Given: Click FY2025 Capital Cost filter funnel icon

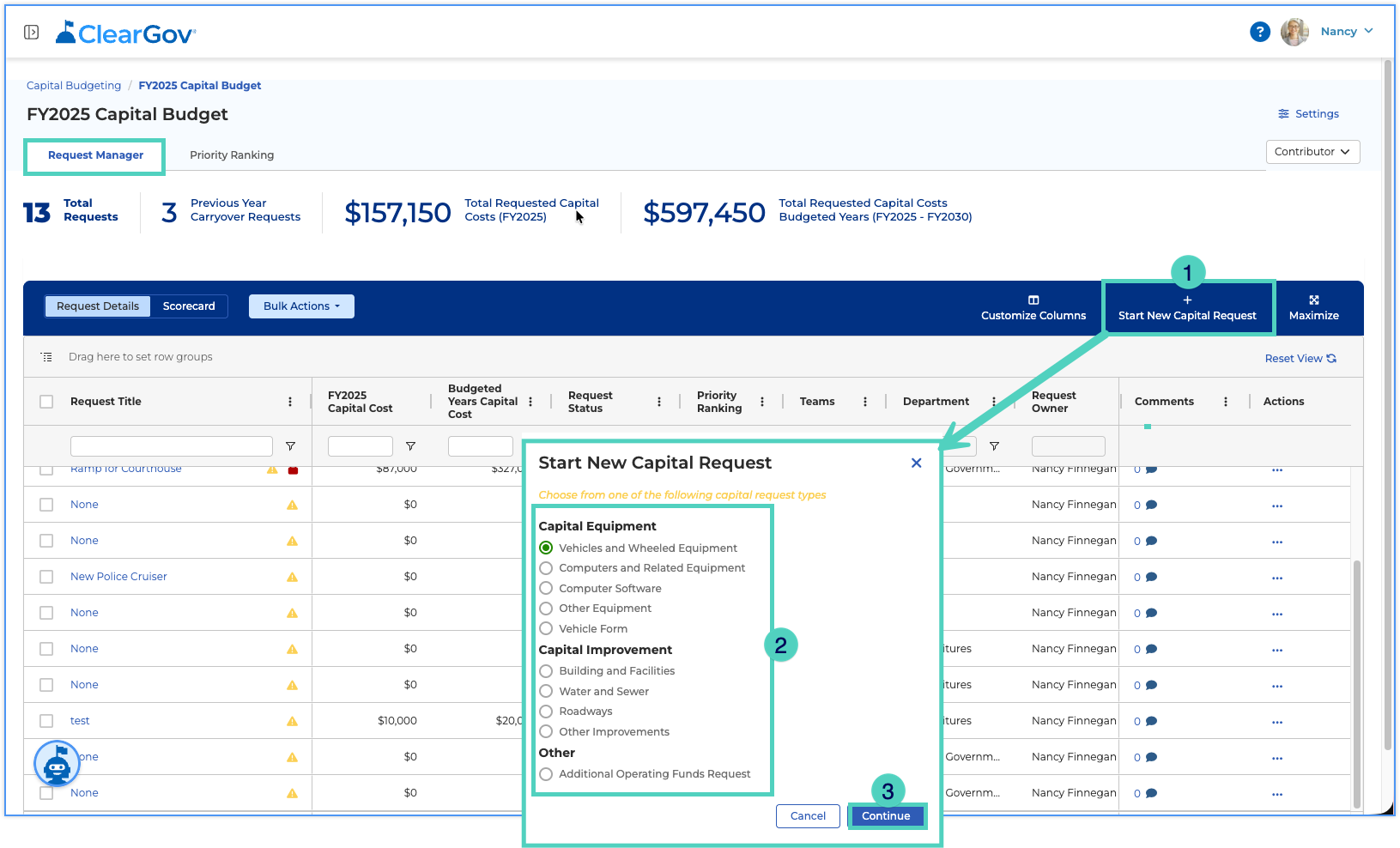Looking at the screenshot, I should pos(410,446).
